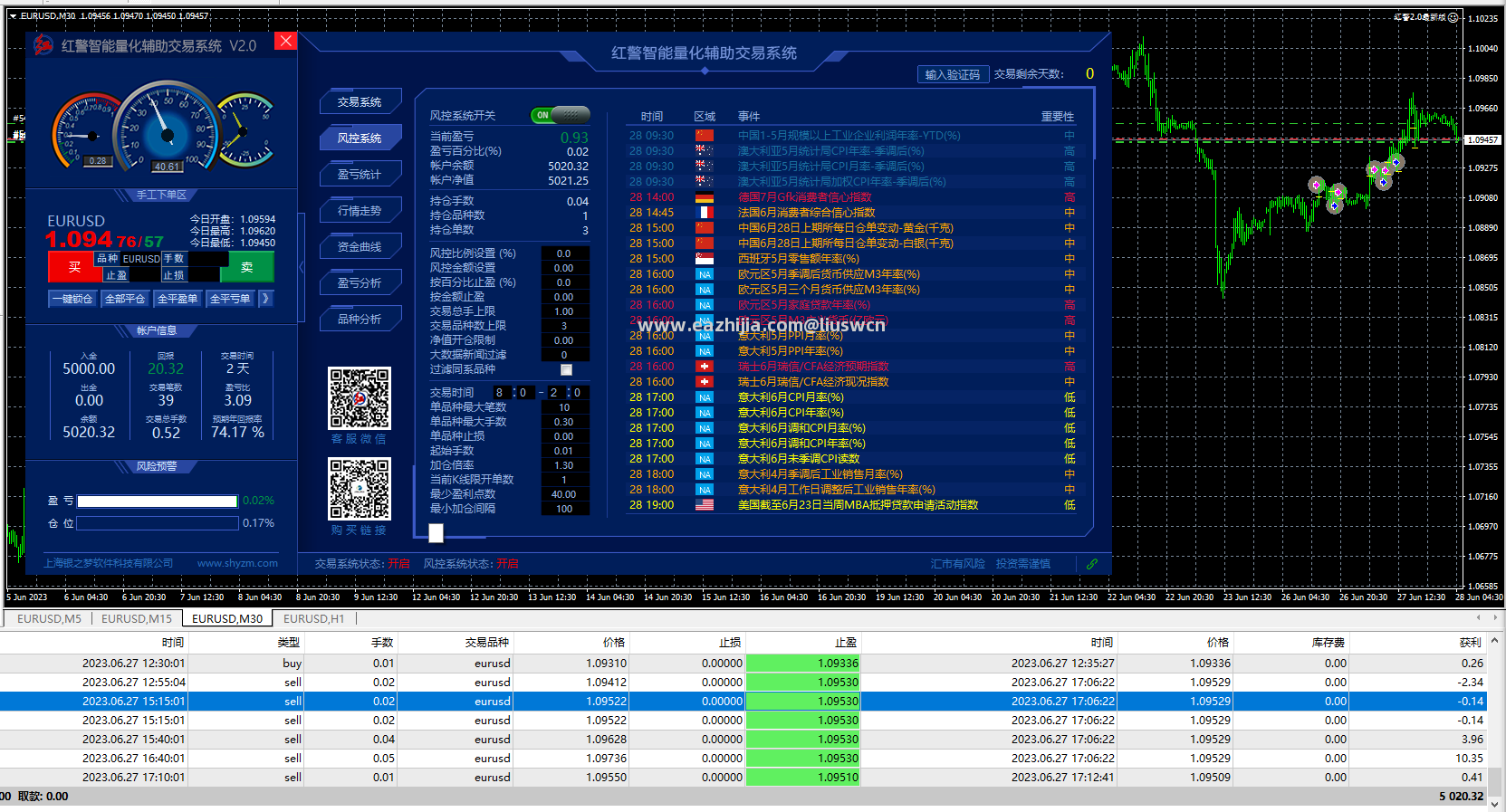Click the 风控比例设置 (%) value field
The height and width of the screenshot is (812, 1506).
(564, 253)
